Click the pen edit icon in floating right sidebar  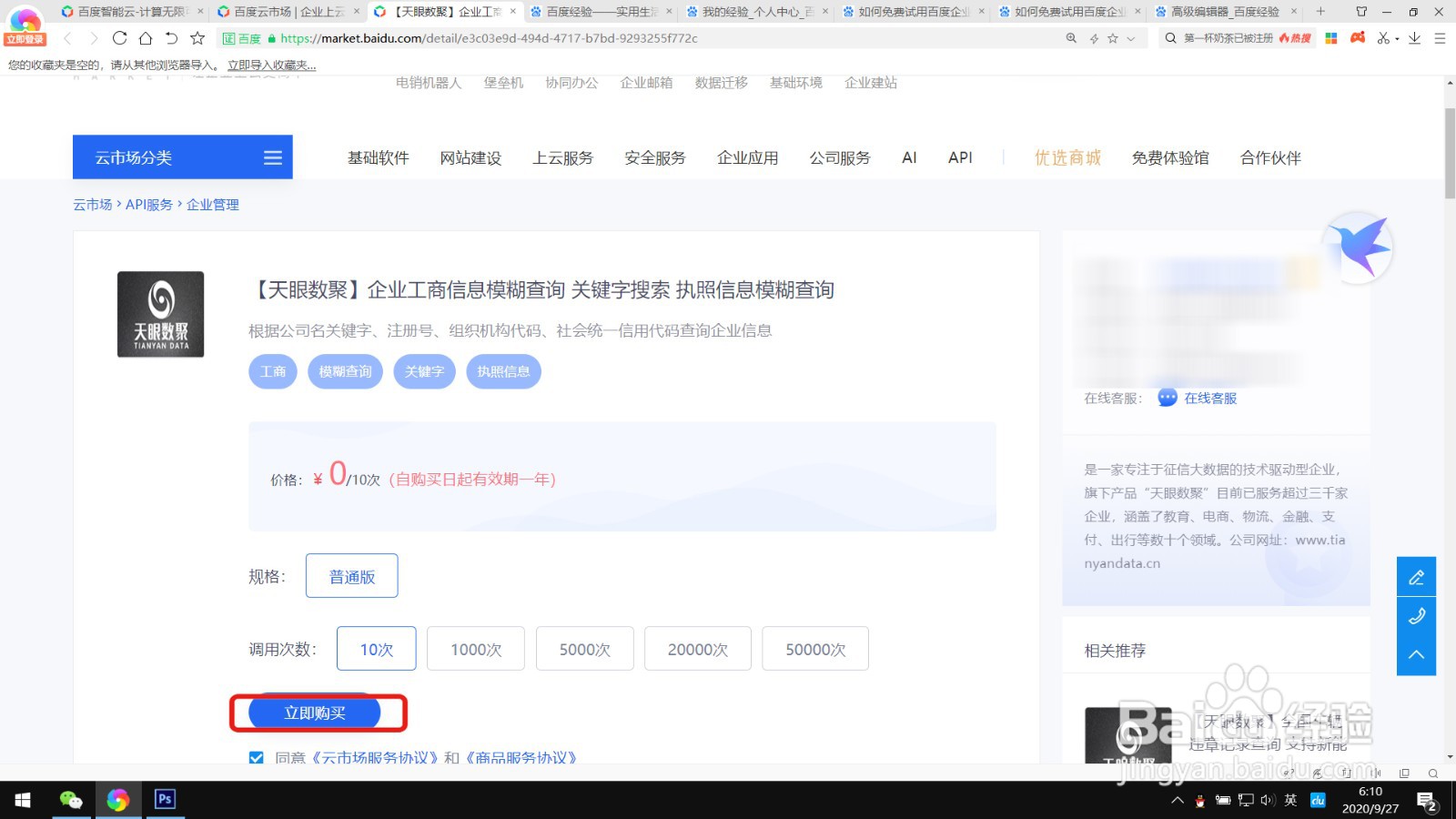pyautogui.click(x=1416, y=576)
